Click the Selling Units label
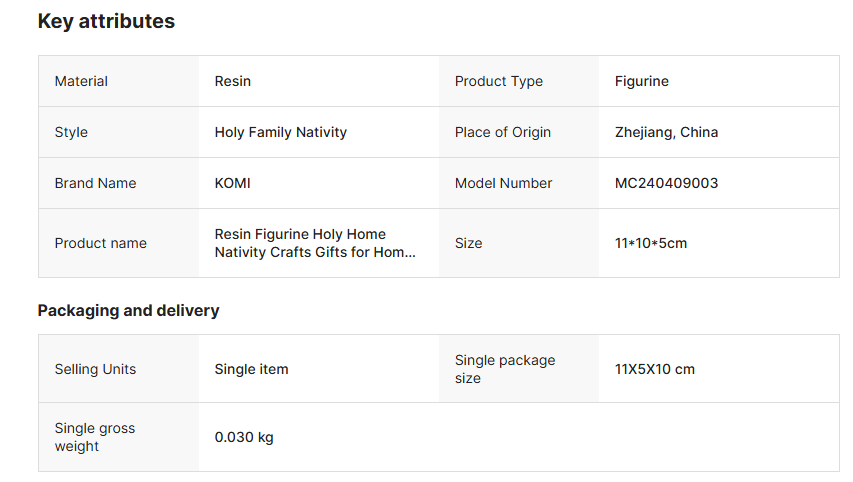 pos(95,369)
